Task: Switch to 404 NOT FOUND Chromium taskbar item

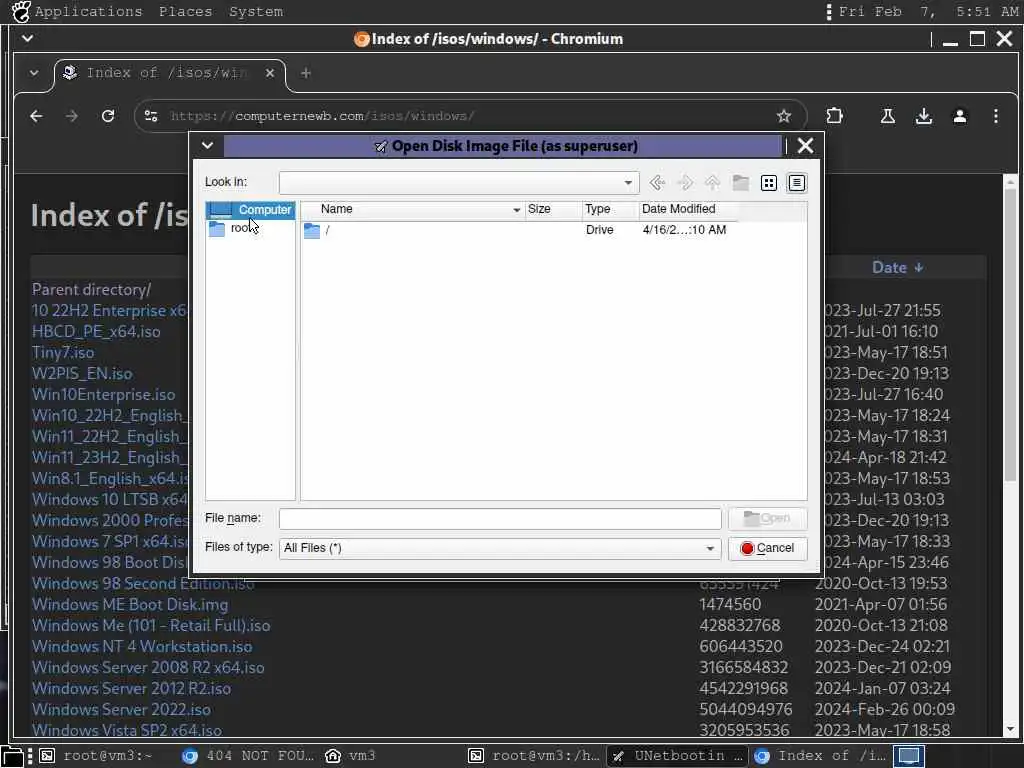Action: pyautogui.click(x=248, y=756)
